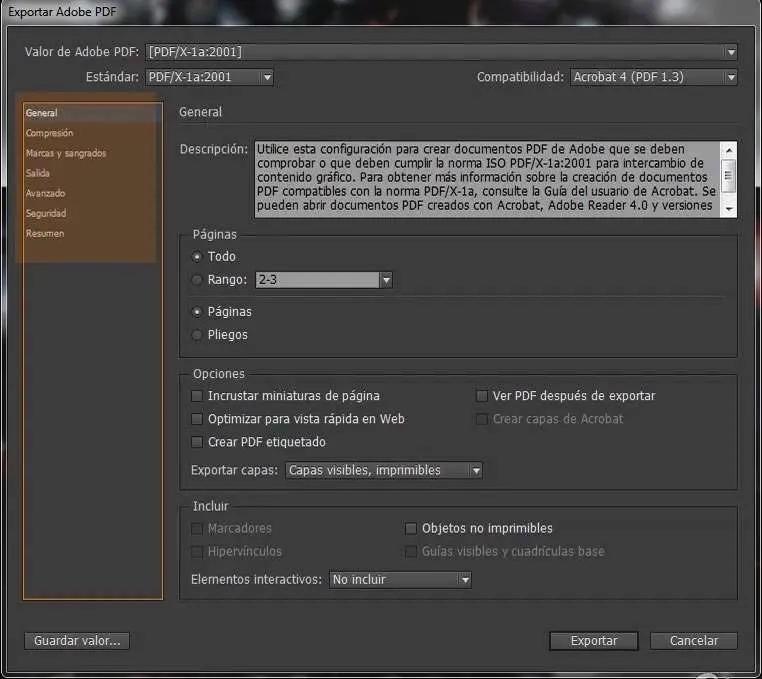Select the Todo pages radio button

pyautogui.click(x=197, y=257)
